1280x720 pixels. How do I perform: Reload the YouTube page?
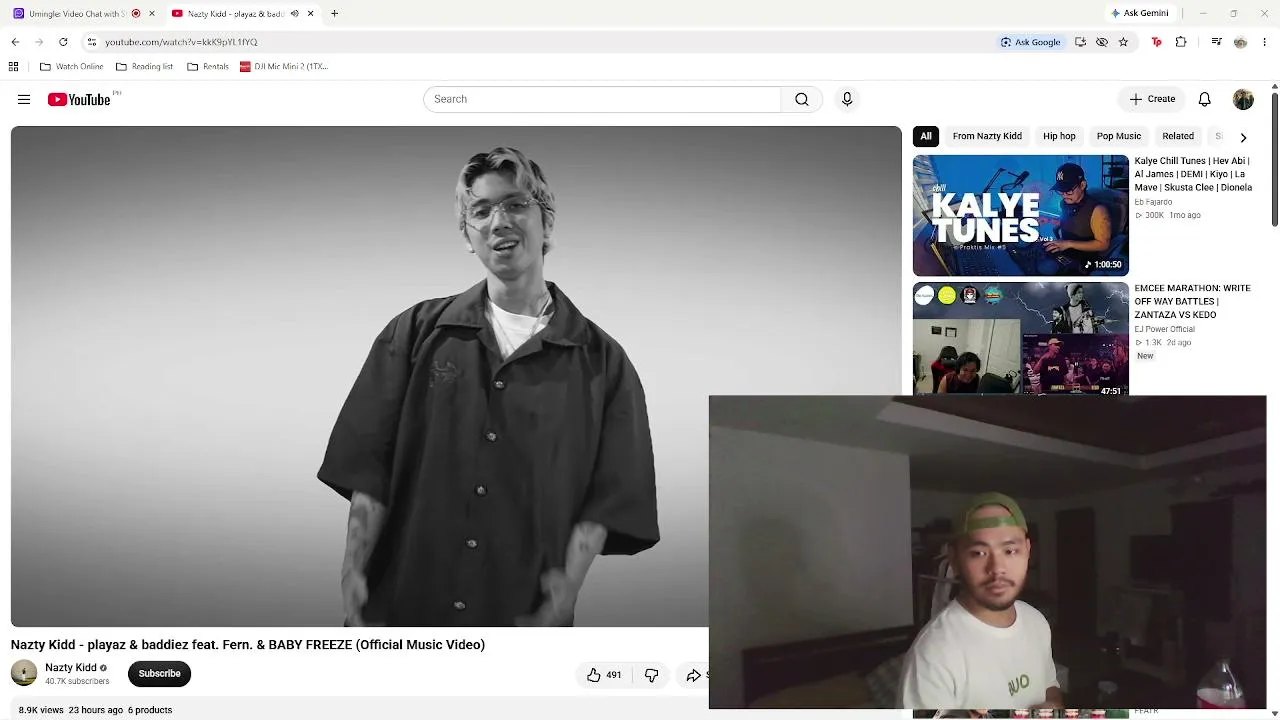pyautogui.click(x=63, y=42)
